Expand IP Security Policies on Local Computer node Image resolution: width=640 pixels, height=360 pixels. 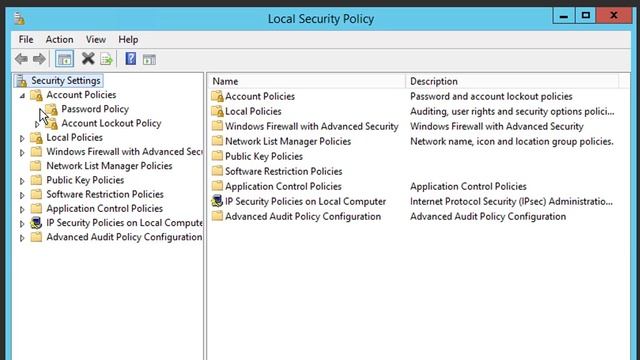[x=22, y=224]
